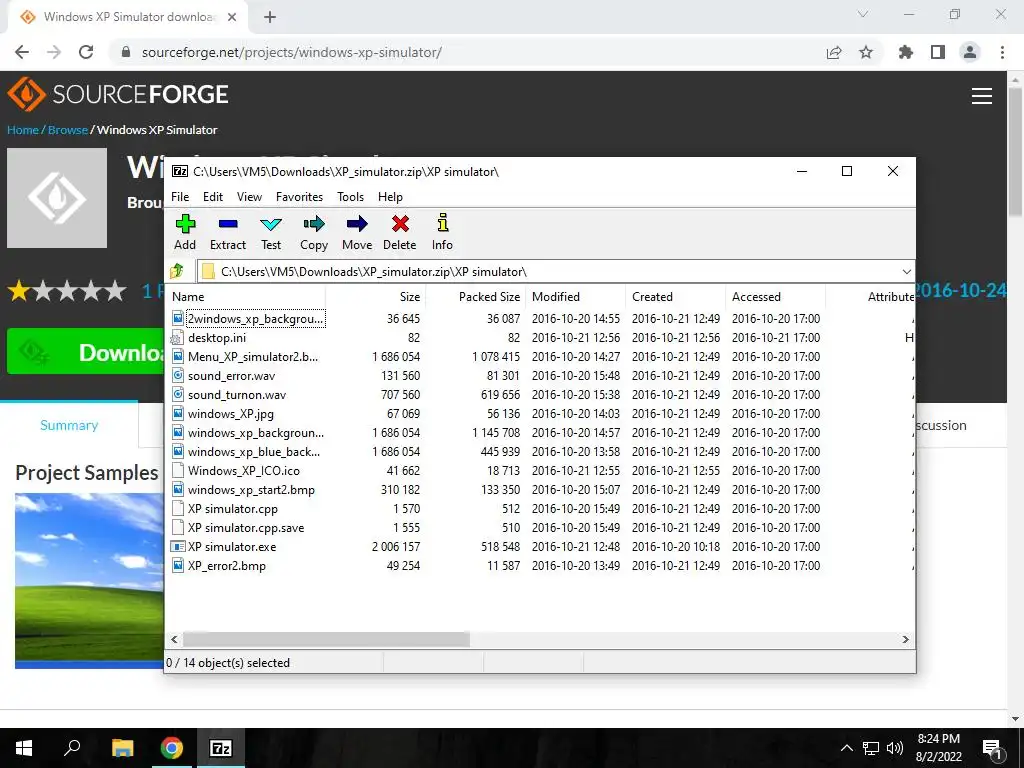Viewport: 1024px width, 768px height.
Task: Click the Browse breadcrumb link
Action: coord(68,129)
